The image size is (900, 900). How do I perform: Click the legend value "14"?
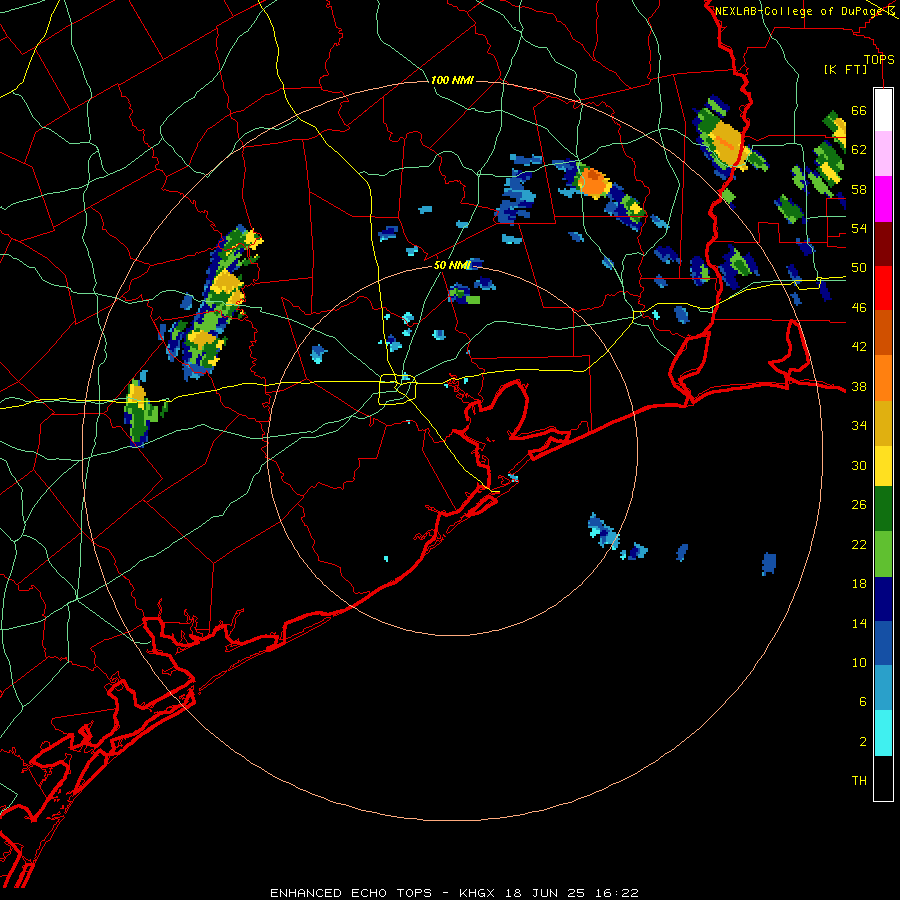point(859,623)
